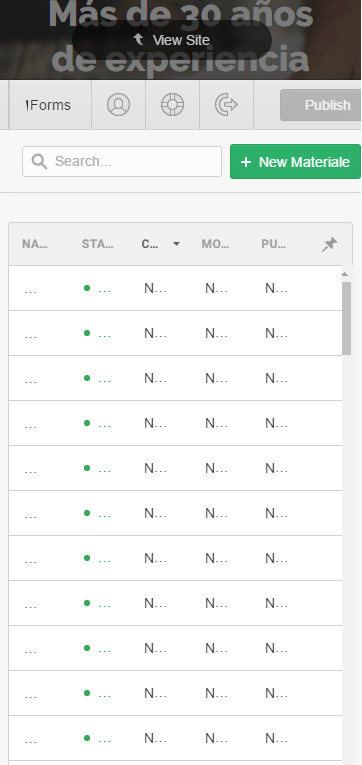
Task: Open the user account profile icon
Action: 119,105
